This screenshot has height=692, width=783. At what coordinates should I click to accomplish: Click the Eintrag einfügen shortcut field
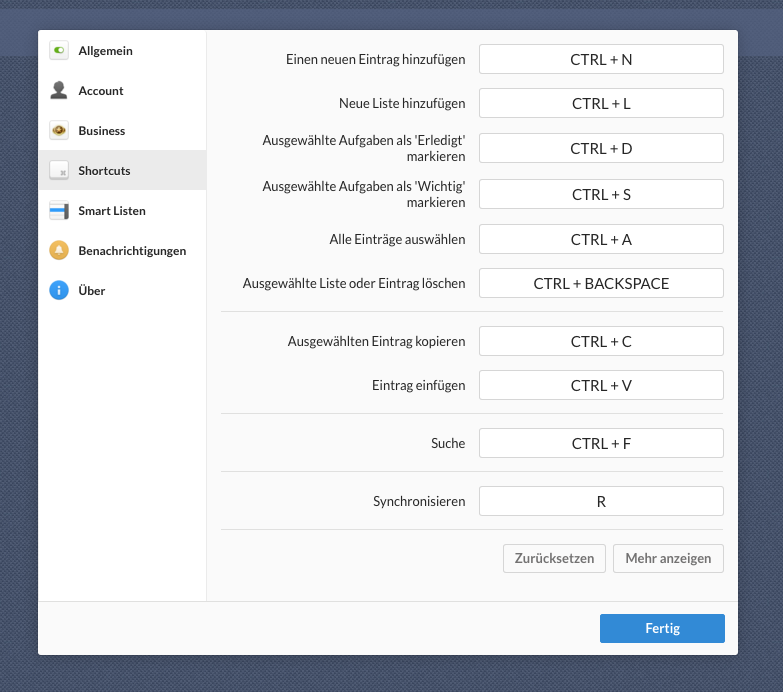[x=601, y=385]
